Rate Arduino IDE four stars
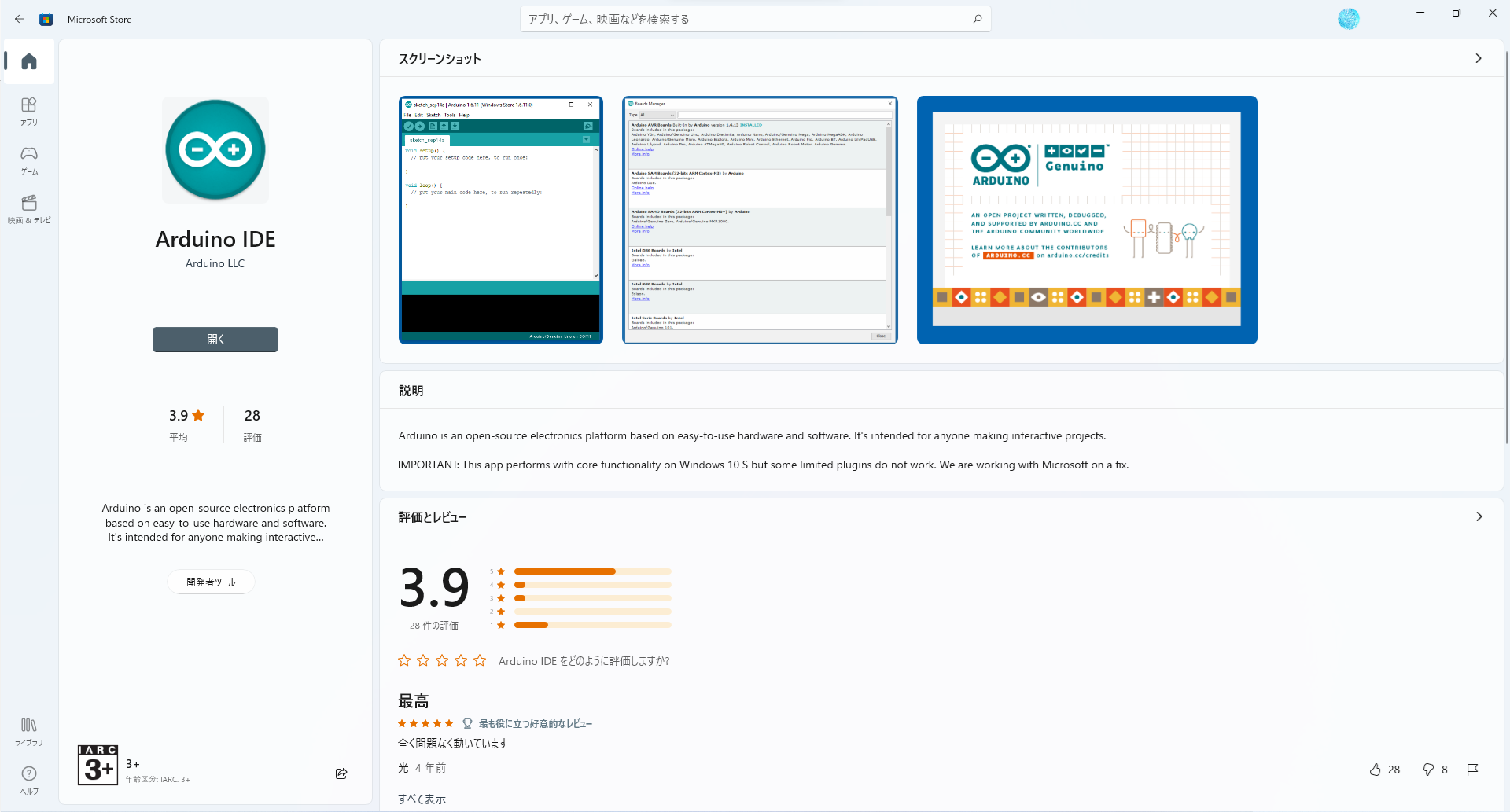The width and height of the screenshot is (1510, 812). 461,660
